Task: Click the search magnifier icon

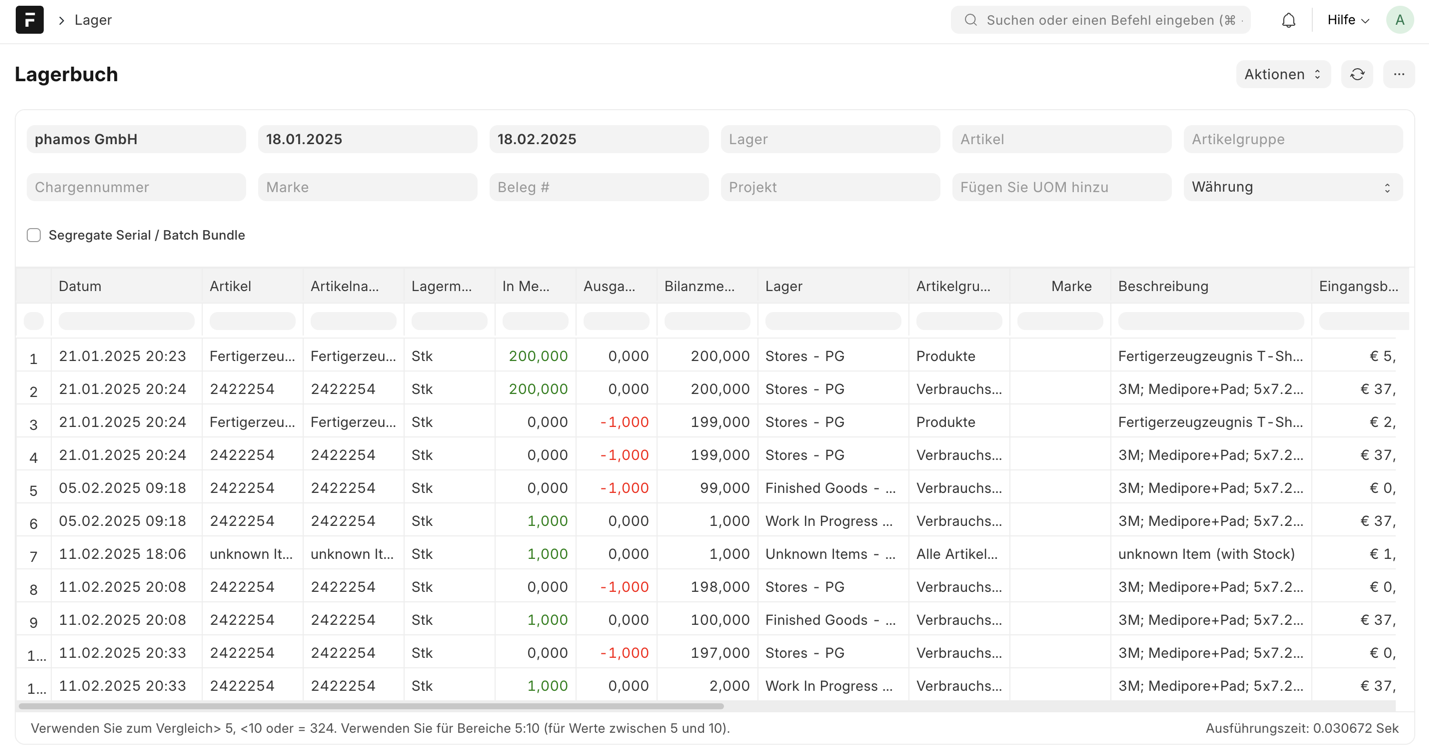Action: point(970,20)
